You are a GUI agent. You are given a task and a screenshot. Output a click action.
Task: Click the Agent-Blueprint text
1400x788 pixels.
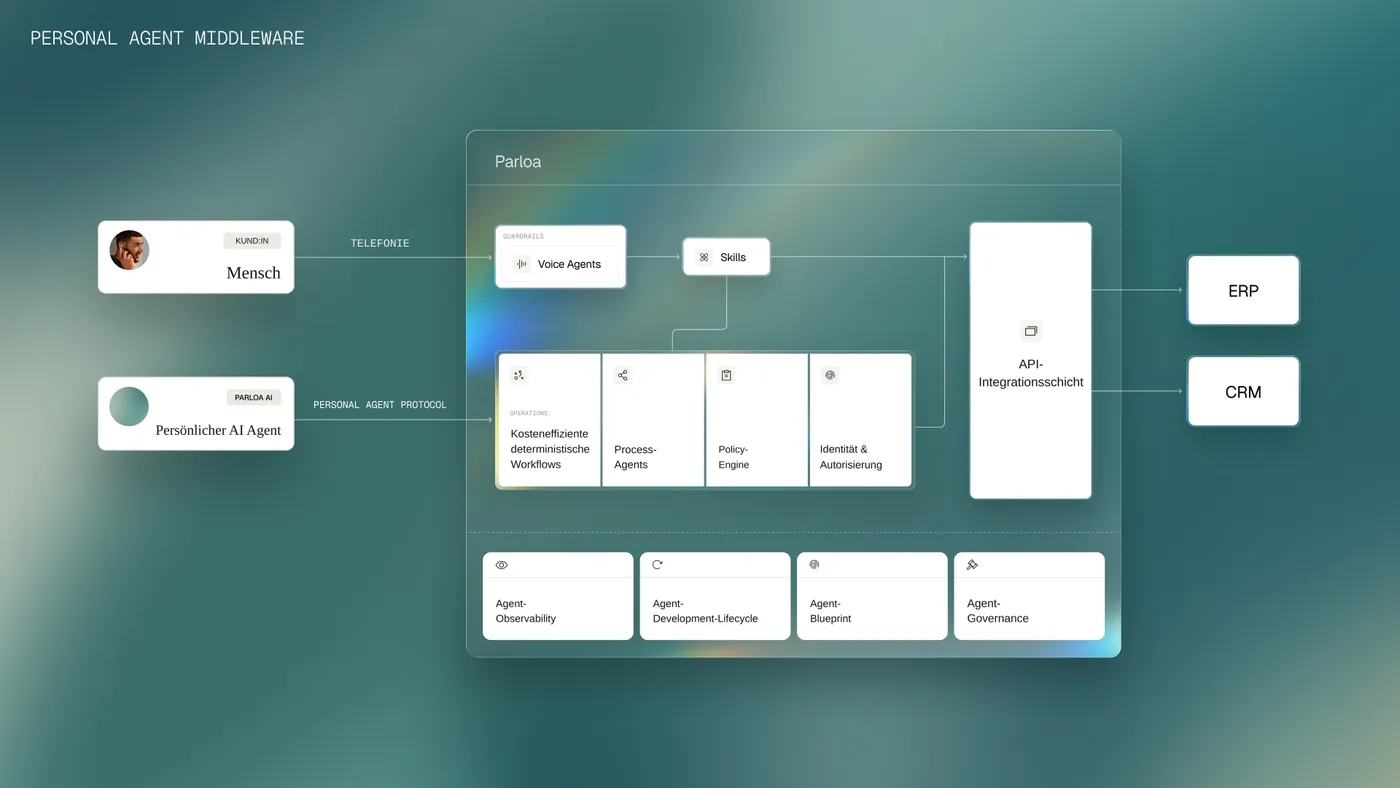pyautogui.click(x=830, y=611)
